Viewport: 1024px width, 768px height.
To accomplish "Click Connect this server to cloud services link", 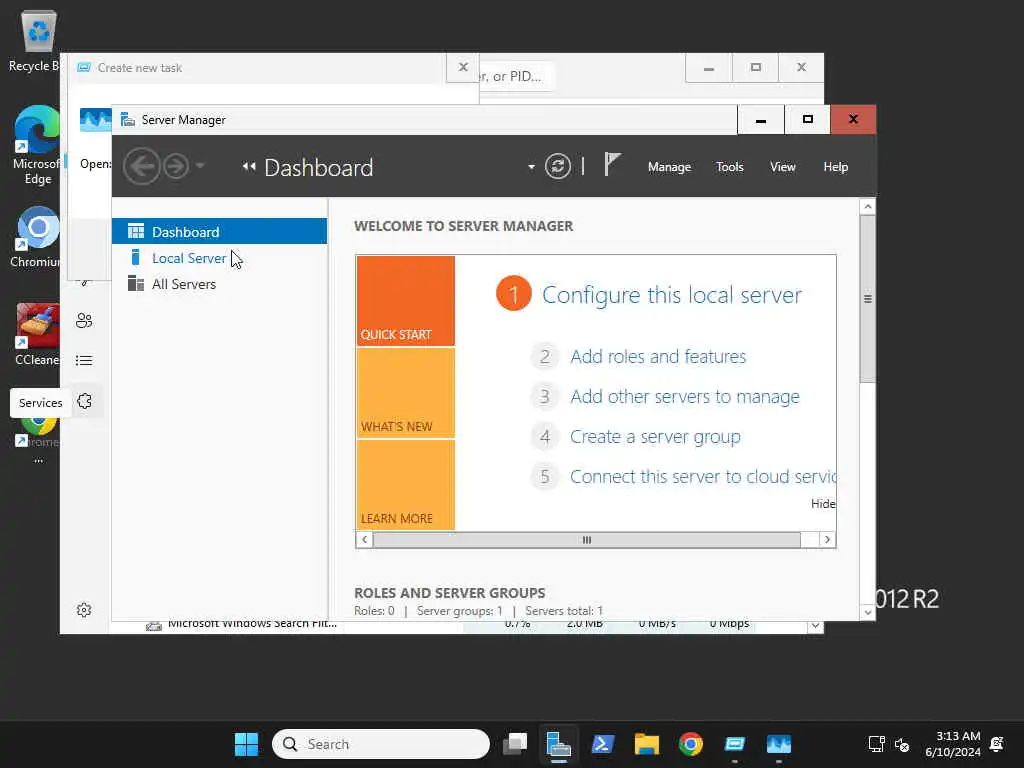I will [703, 477].
